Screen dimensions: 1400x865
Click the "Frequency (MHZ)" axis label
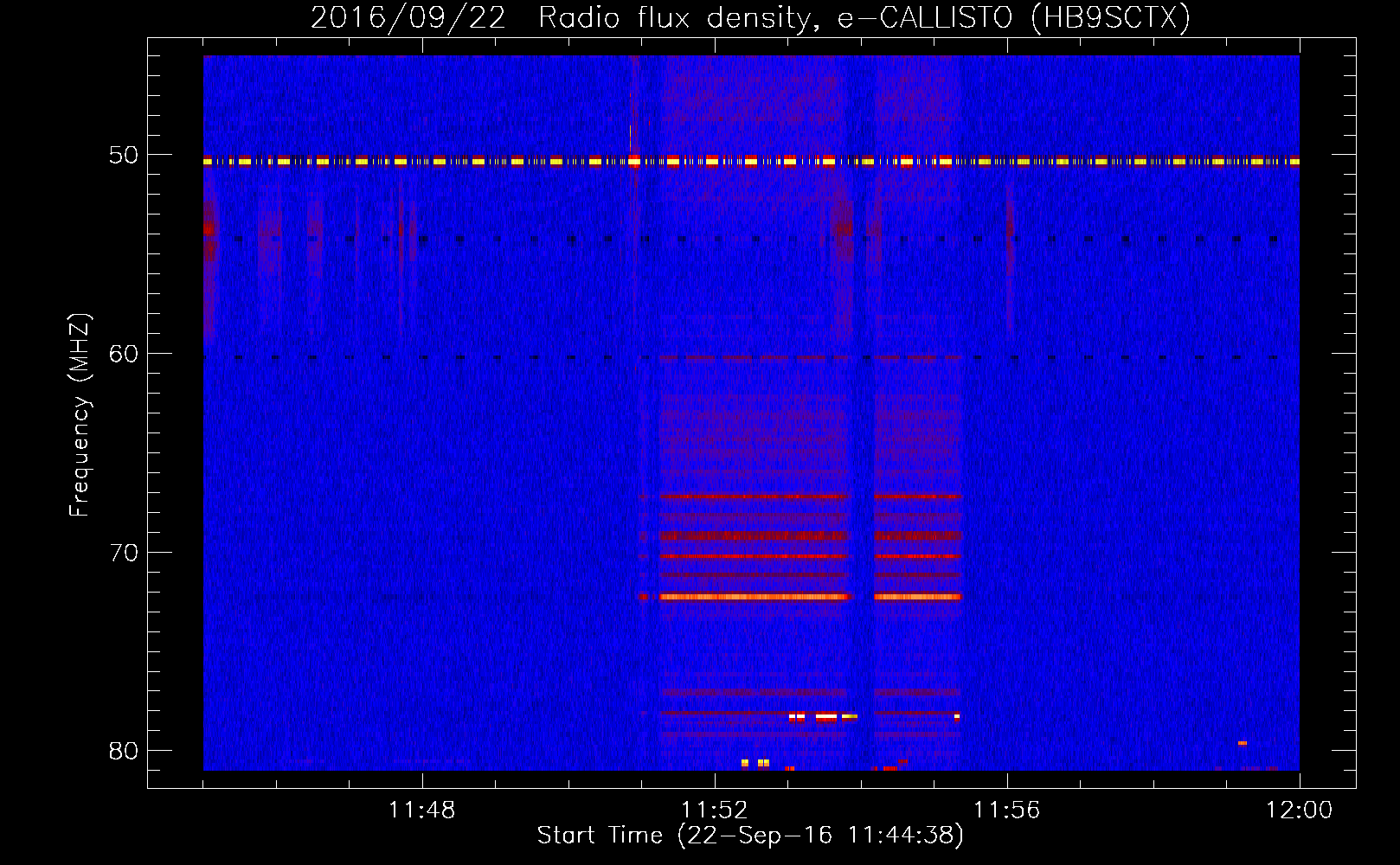79,415
